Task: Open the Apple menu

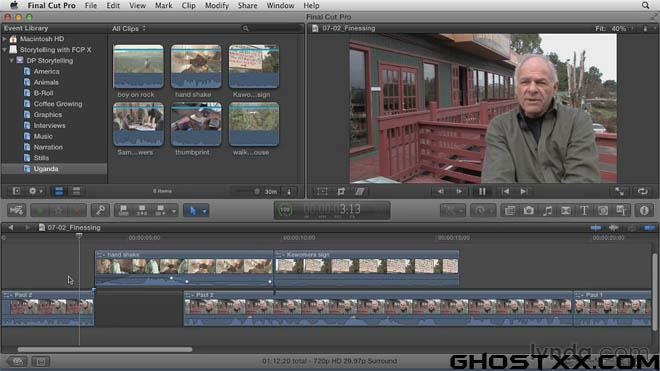Action: tap(14, 5)
